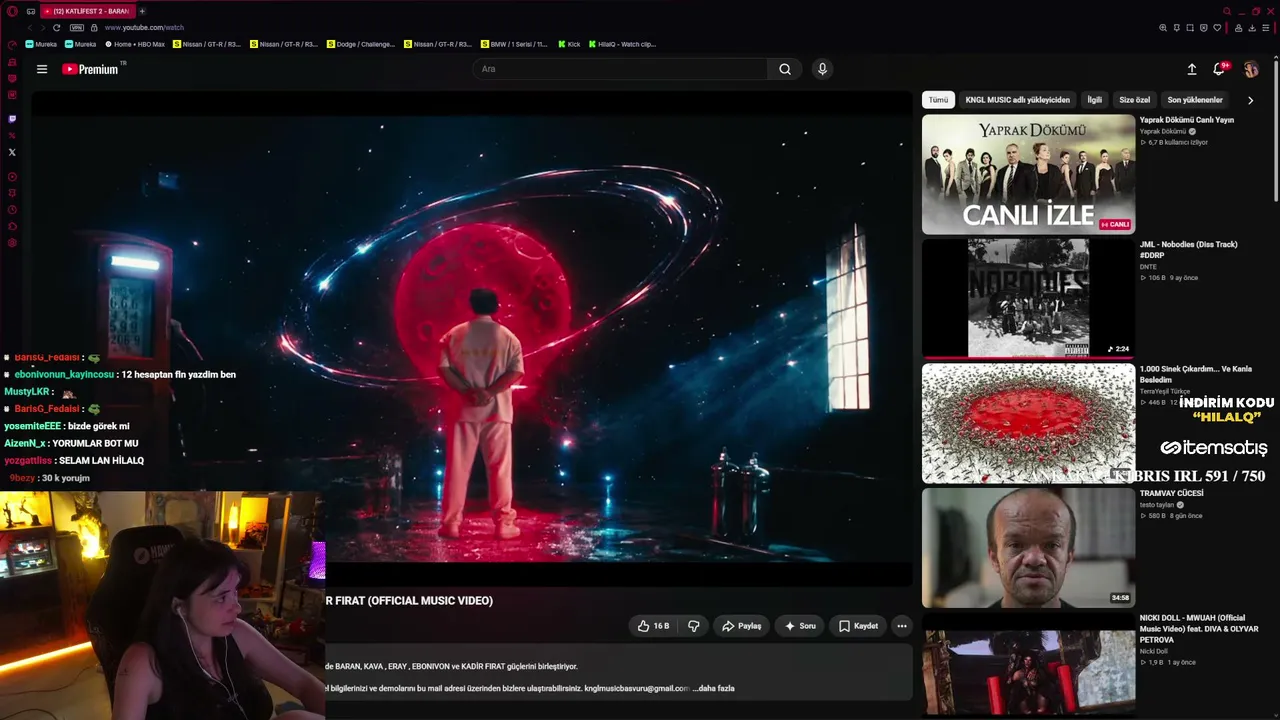
Task: Open a new browser tab
Action: coord(142,11)
